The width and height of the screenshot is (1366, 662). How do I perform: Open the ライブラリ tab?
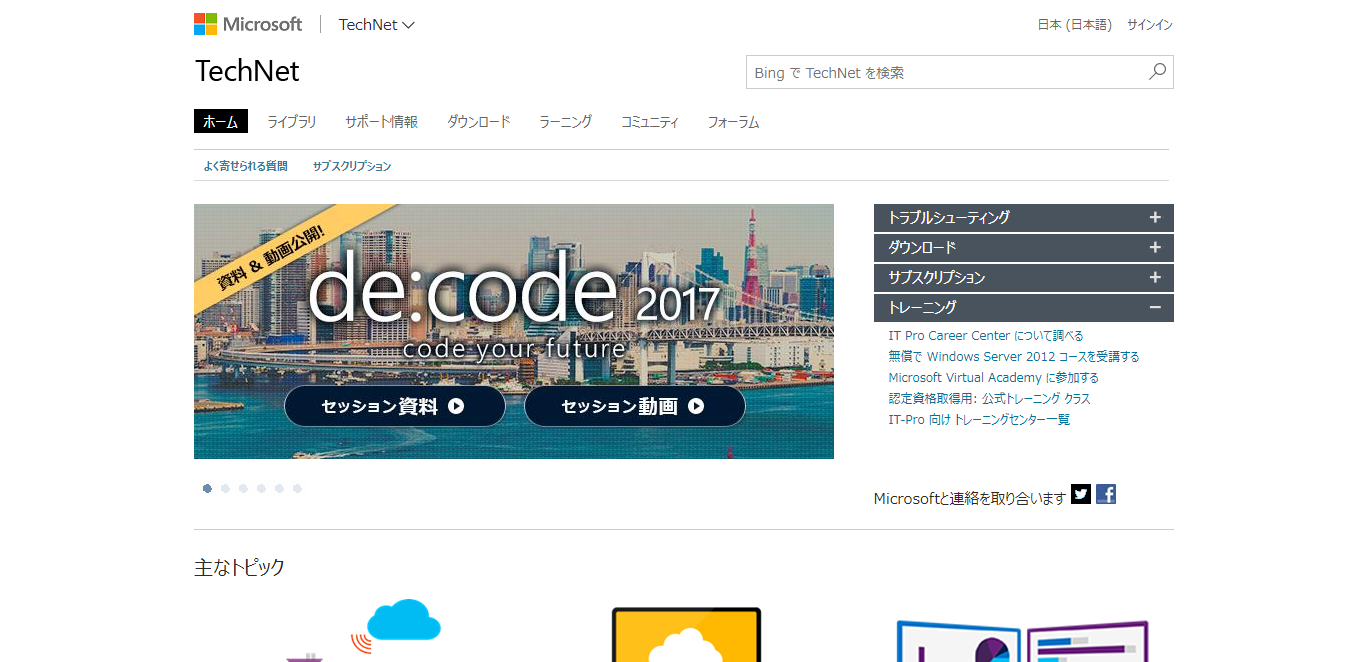[292, 122]
